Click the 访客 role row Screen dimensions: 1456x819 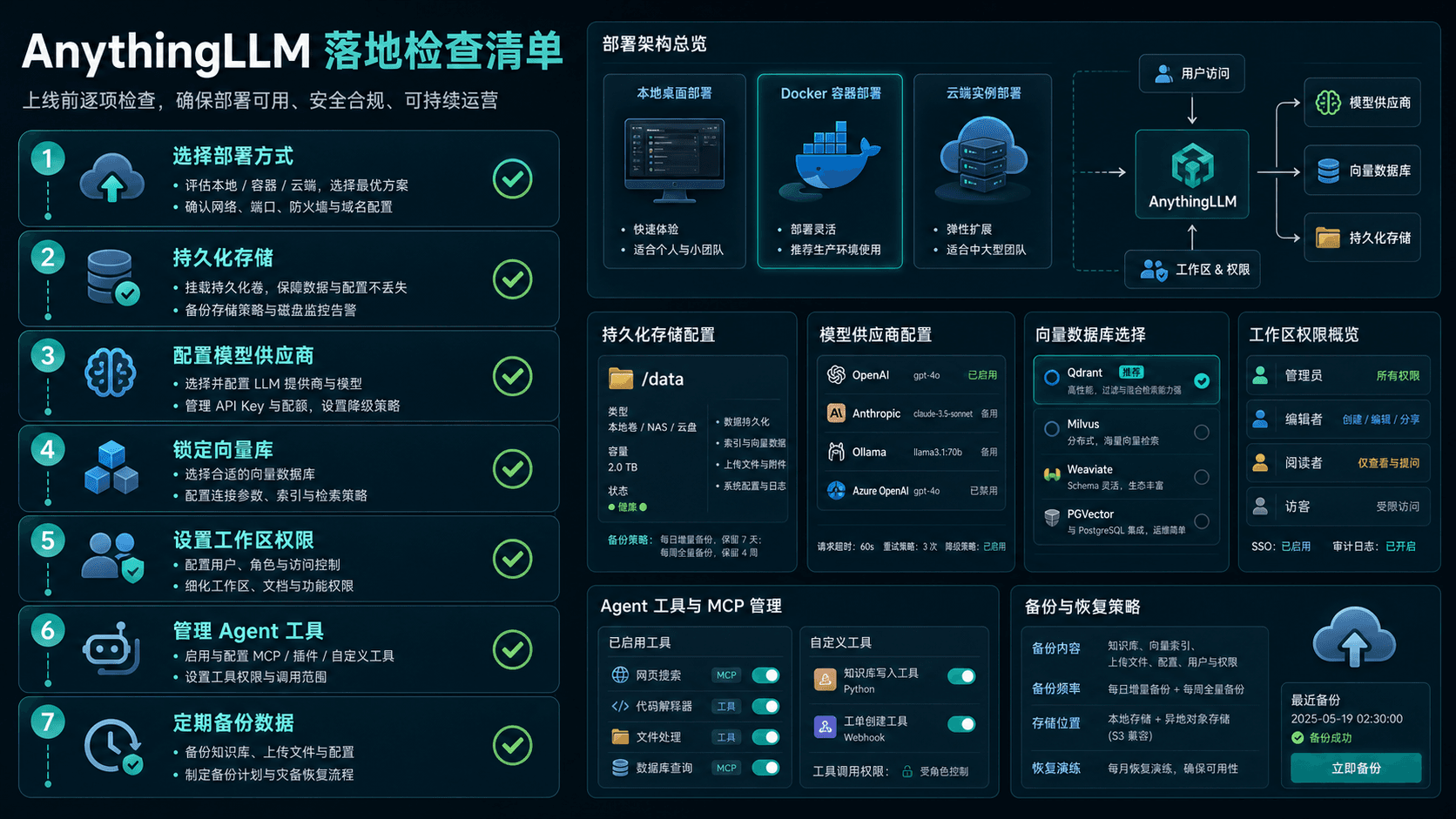pyautogui.click(x=1338, y=507)
